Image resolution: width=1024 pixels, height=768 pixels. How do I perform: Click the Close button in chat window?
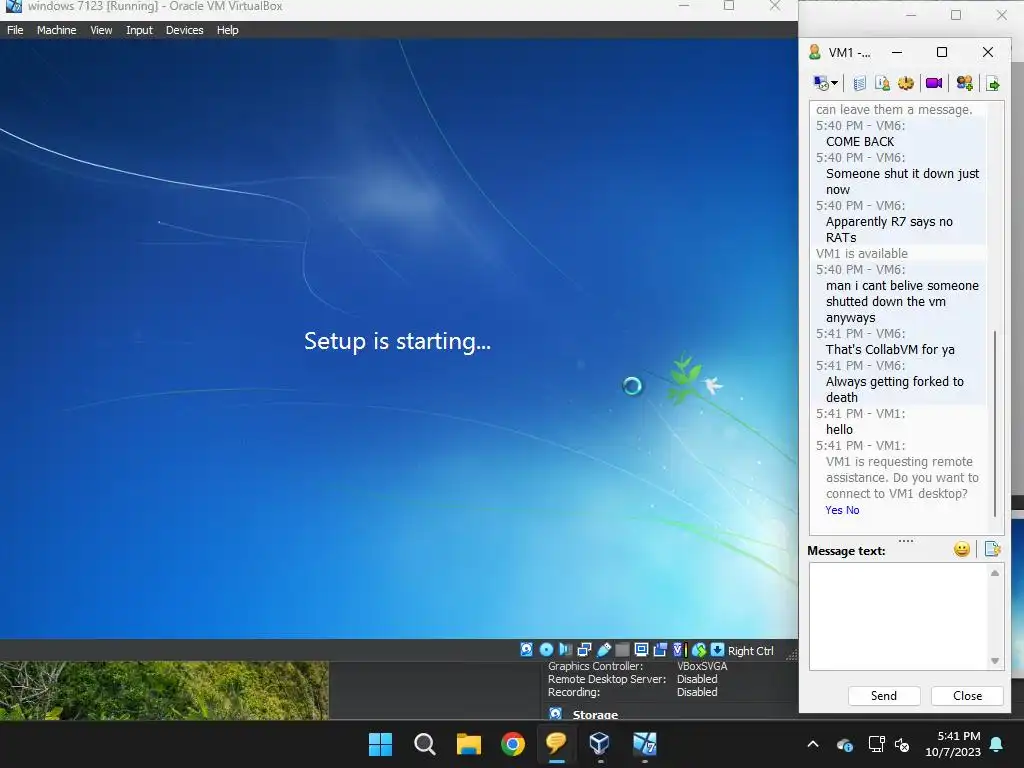tap(967, 696)
